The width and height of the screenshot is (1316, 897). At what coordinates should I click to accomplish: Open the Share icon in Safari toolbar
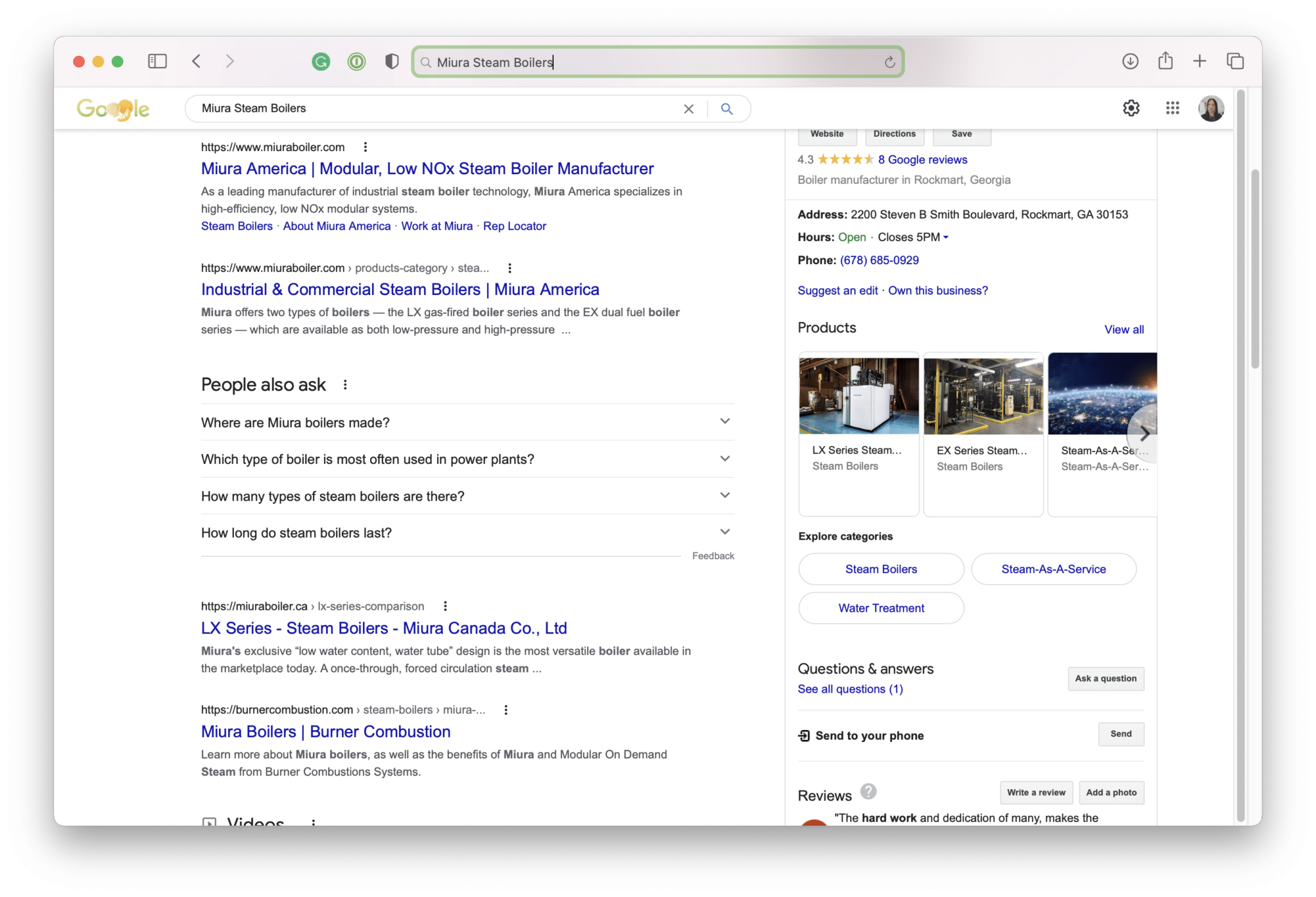pos(1166,61)
